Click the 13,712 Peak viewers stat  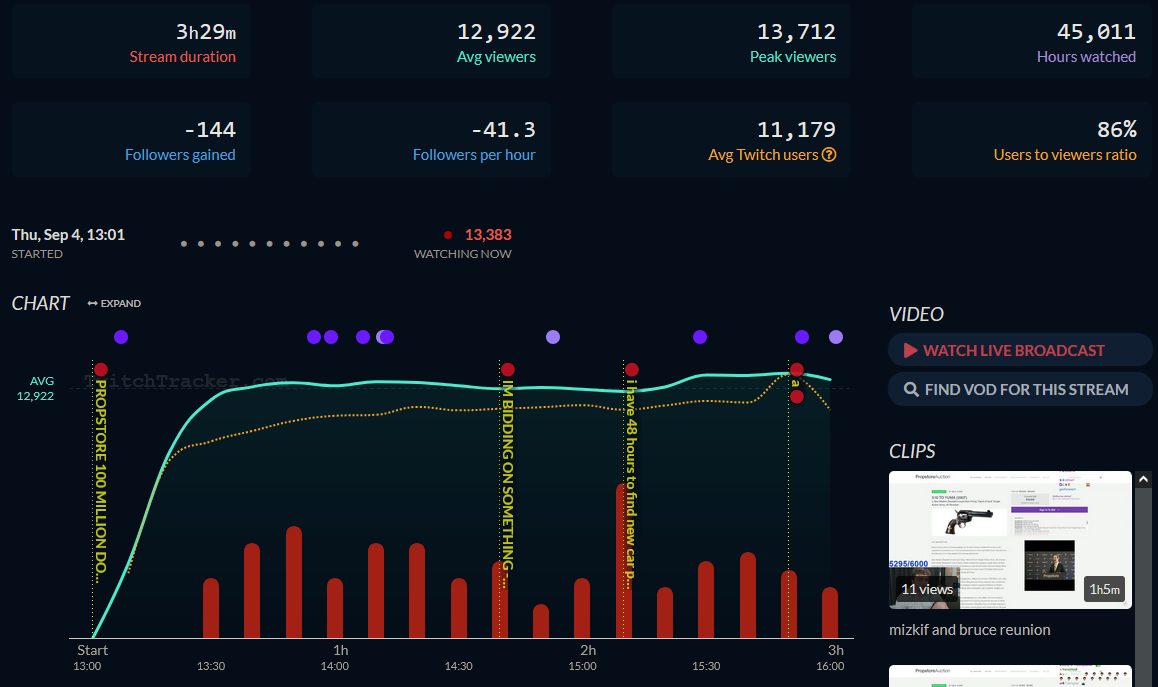[x=796, y=32]
